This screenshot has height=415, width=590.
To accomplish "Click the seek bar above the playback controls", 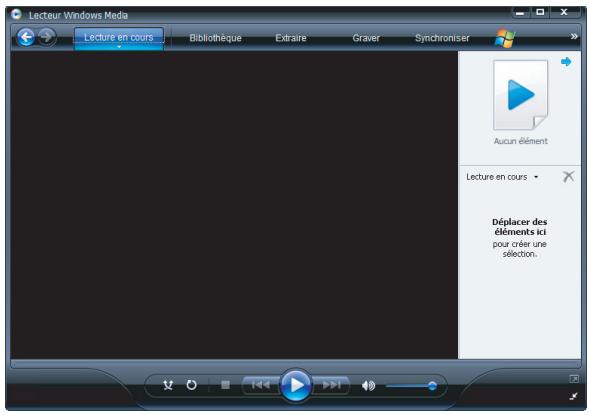I will pyautogui.click(x=296, y=363).
